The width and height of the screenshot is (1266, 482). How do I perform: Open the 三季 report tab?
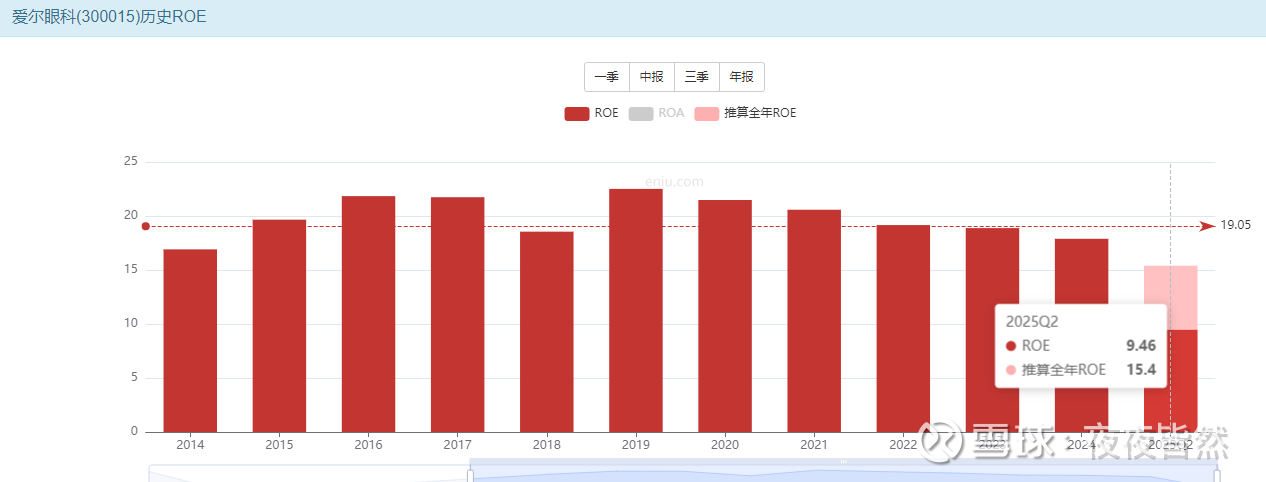[697, 77]
